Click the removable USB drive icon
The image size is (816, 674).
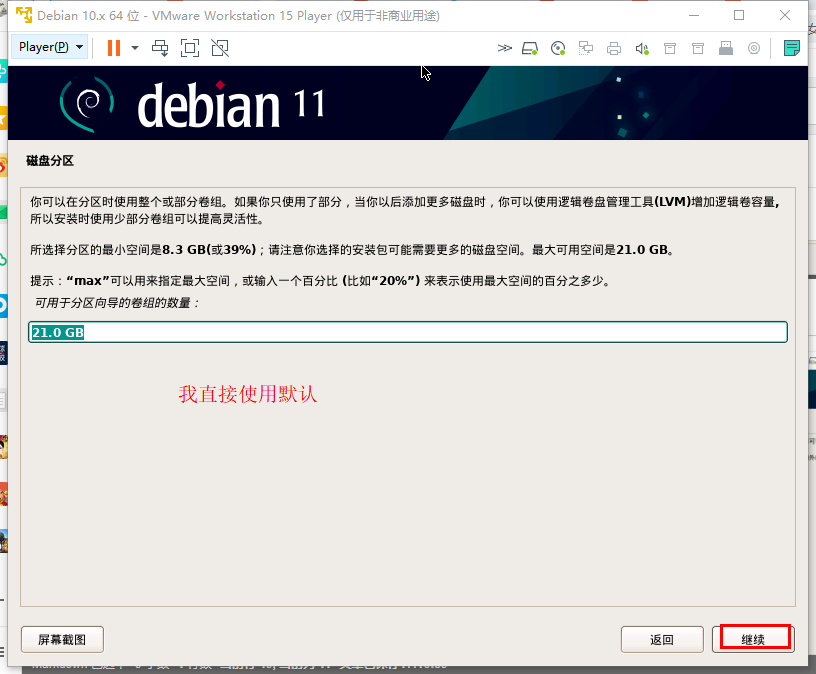[x=726, y=49]
